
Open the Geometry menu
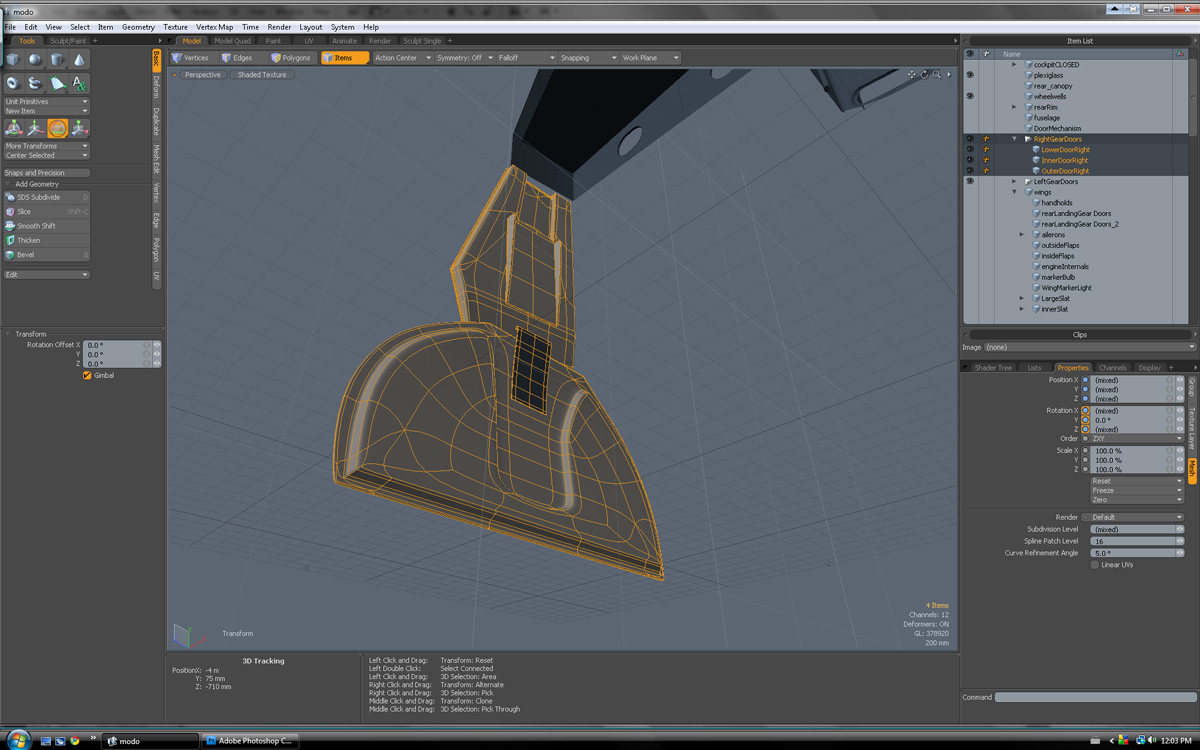[x=138, y=27]
